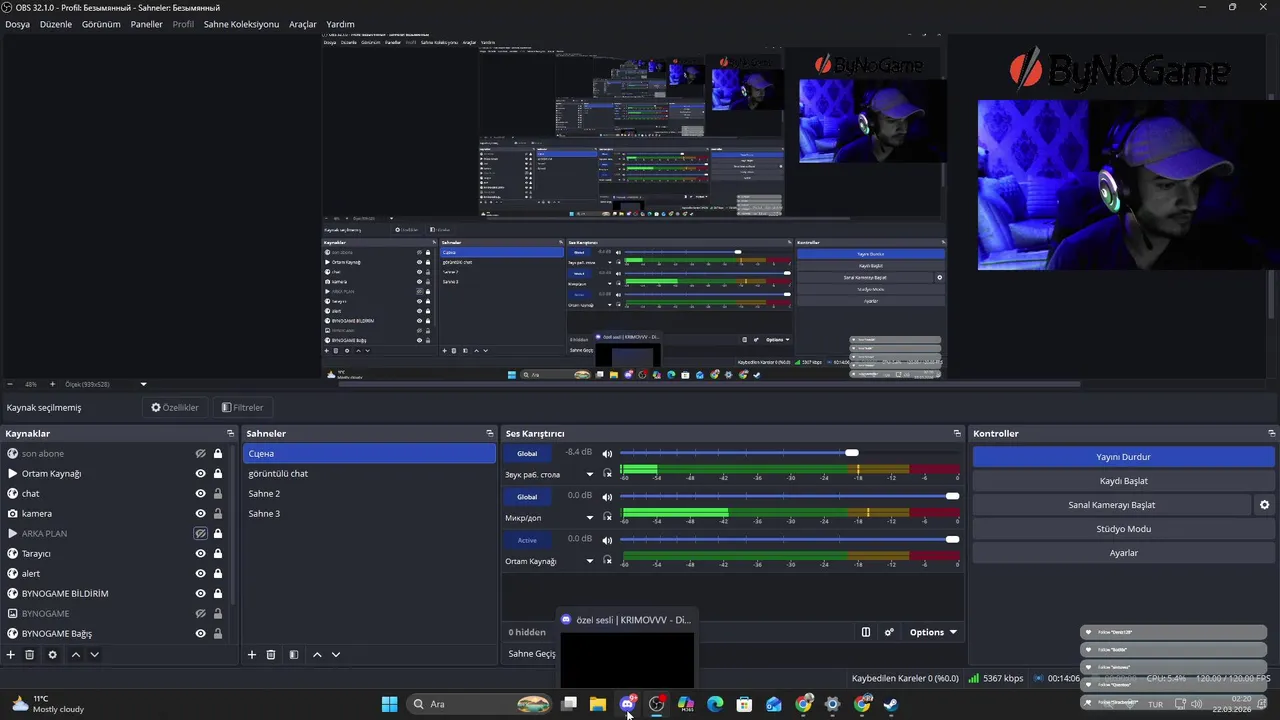Screen dimensions: 1280x720
Task: Move scene up arrow in Sahneler toolbar
Action: coord(317,655)
